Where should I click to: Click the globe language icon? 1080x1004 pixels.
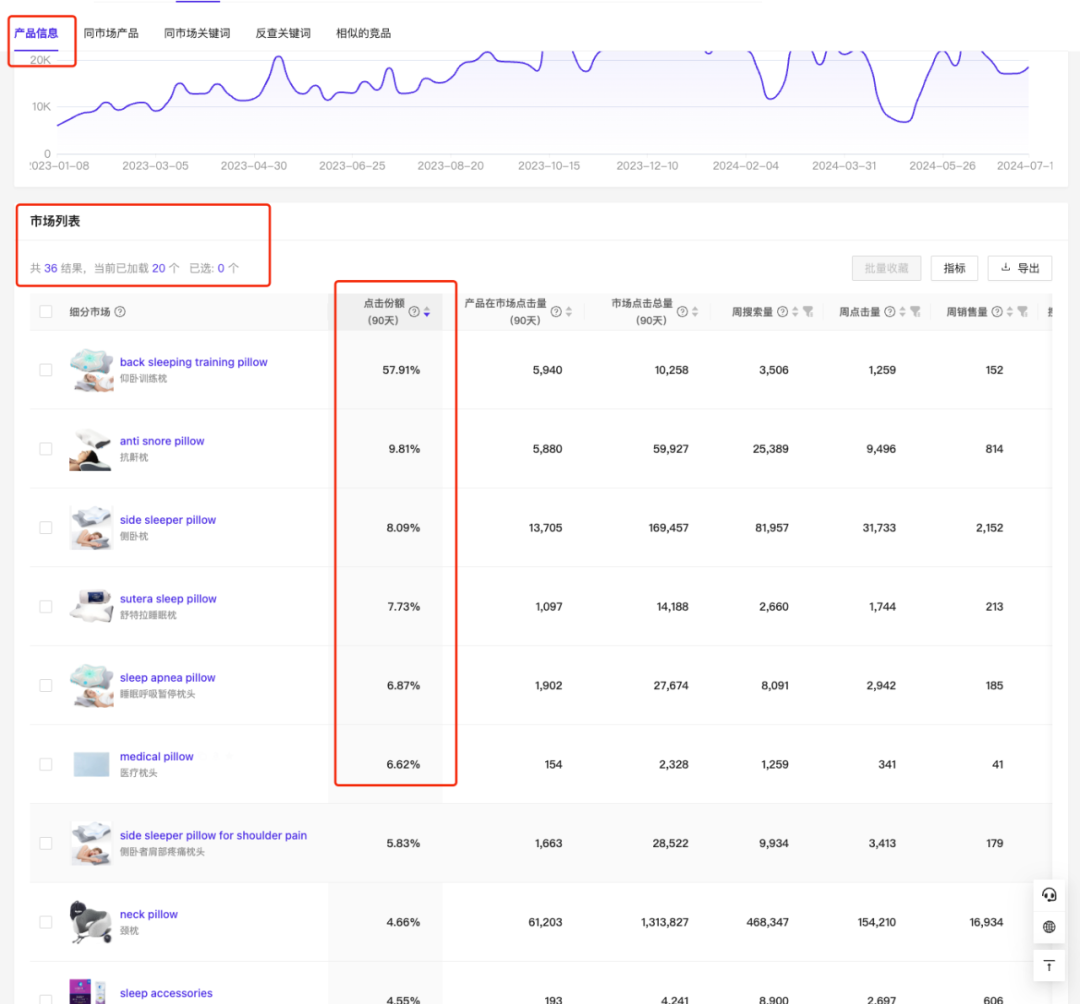point(1049,927)
